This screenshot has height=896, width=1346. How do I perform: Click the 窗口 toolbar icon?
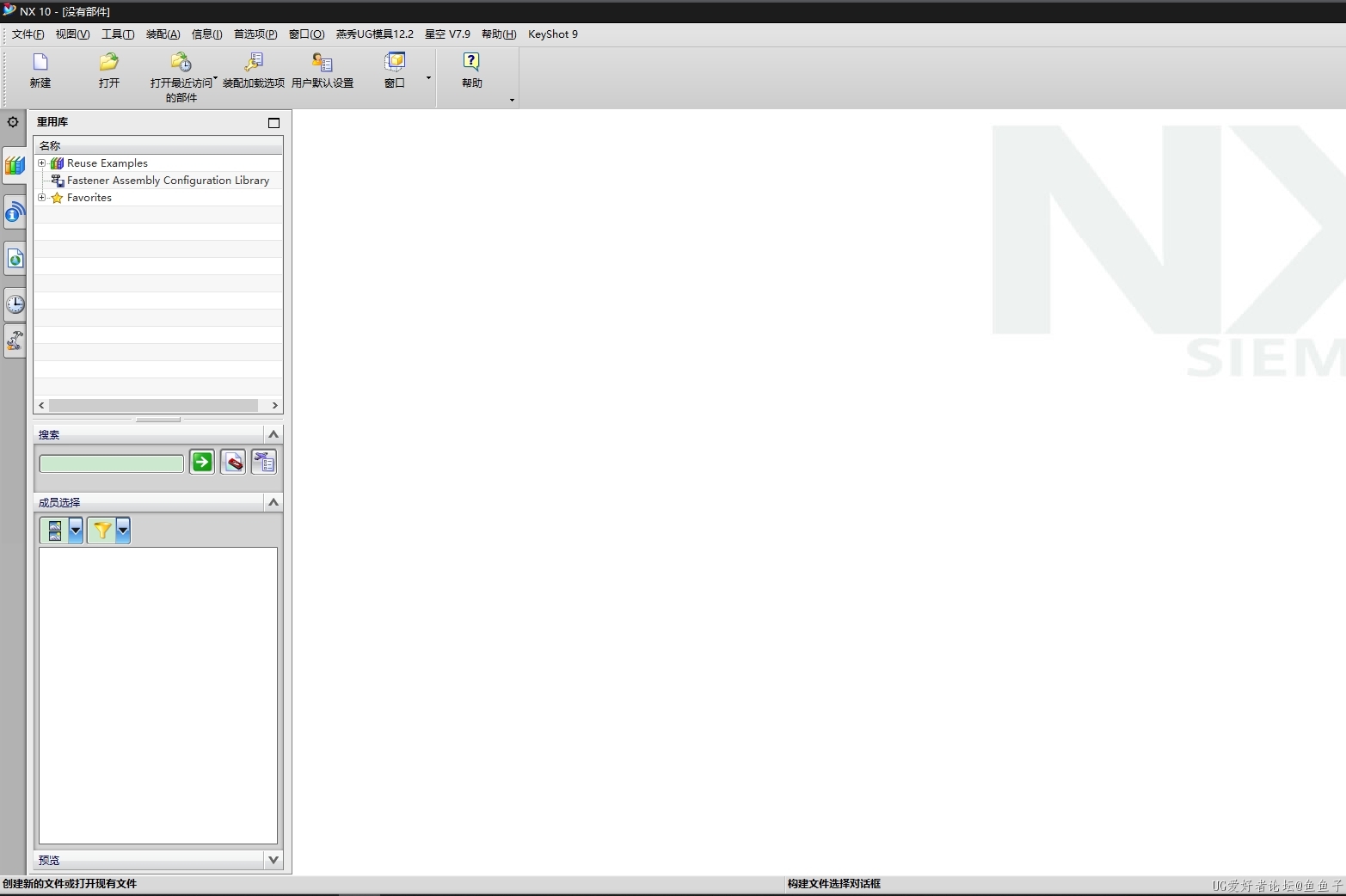[395, 70]
